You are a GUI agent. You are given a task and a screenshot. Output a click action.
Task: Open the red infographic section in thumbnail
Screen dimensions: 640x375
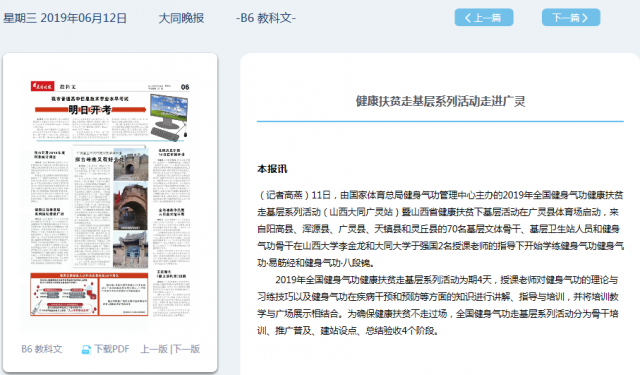coord(89,294)
